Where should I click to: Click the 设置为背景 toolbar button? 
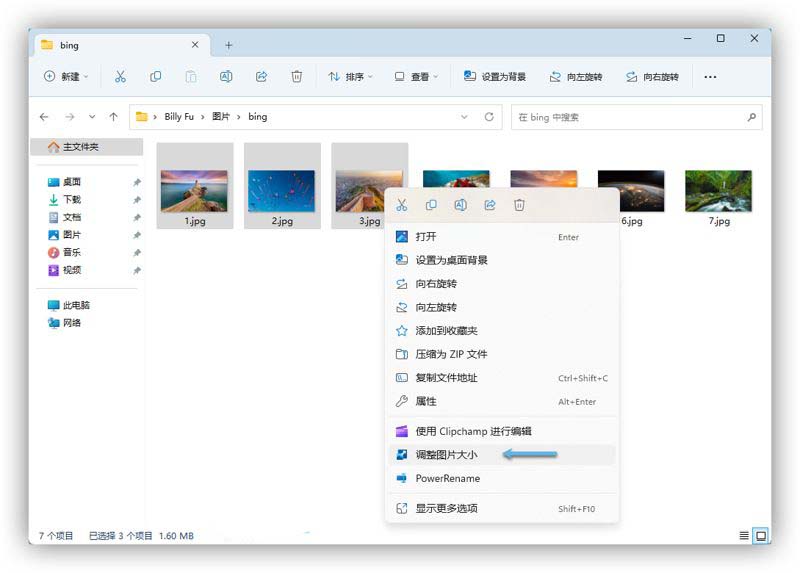[x=494, y=77]
